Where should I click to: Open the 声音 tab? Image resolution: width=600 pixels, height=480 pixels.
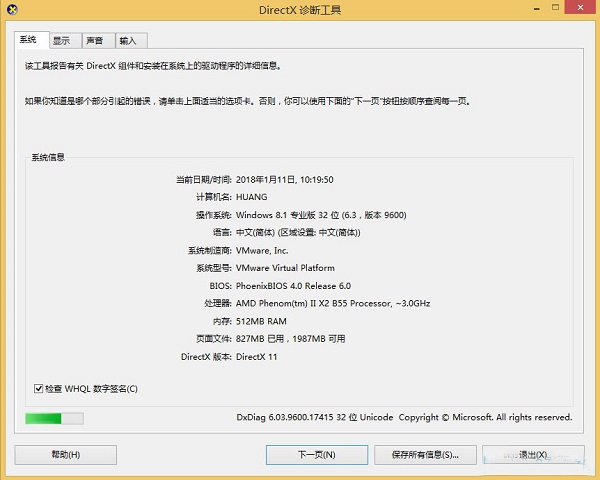tap(98, 41)
